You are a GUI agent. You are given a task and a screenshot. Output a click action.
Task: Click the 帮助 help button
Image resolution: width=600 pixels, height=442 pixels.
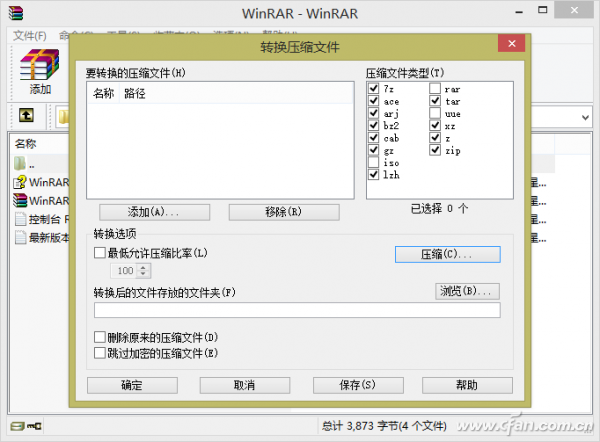pos(467,385)
